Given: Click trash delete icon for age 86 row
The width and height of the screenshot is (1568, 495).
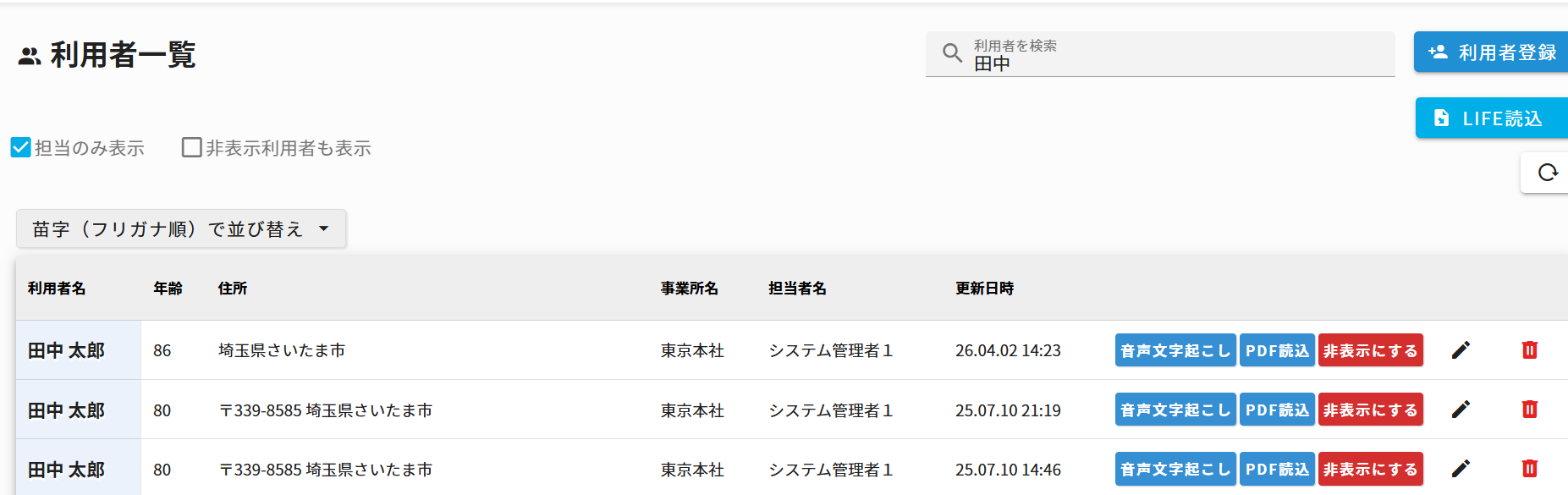Looking at the screenshot, I should click(1529, 350).
